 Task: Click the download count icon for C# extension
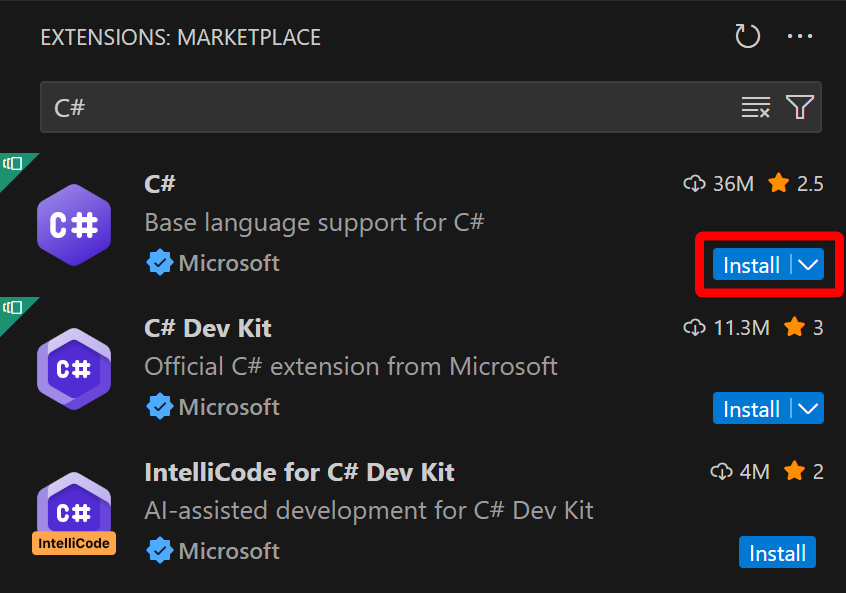tap(694, 183)
